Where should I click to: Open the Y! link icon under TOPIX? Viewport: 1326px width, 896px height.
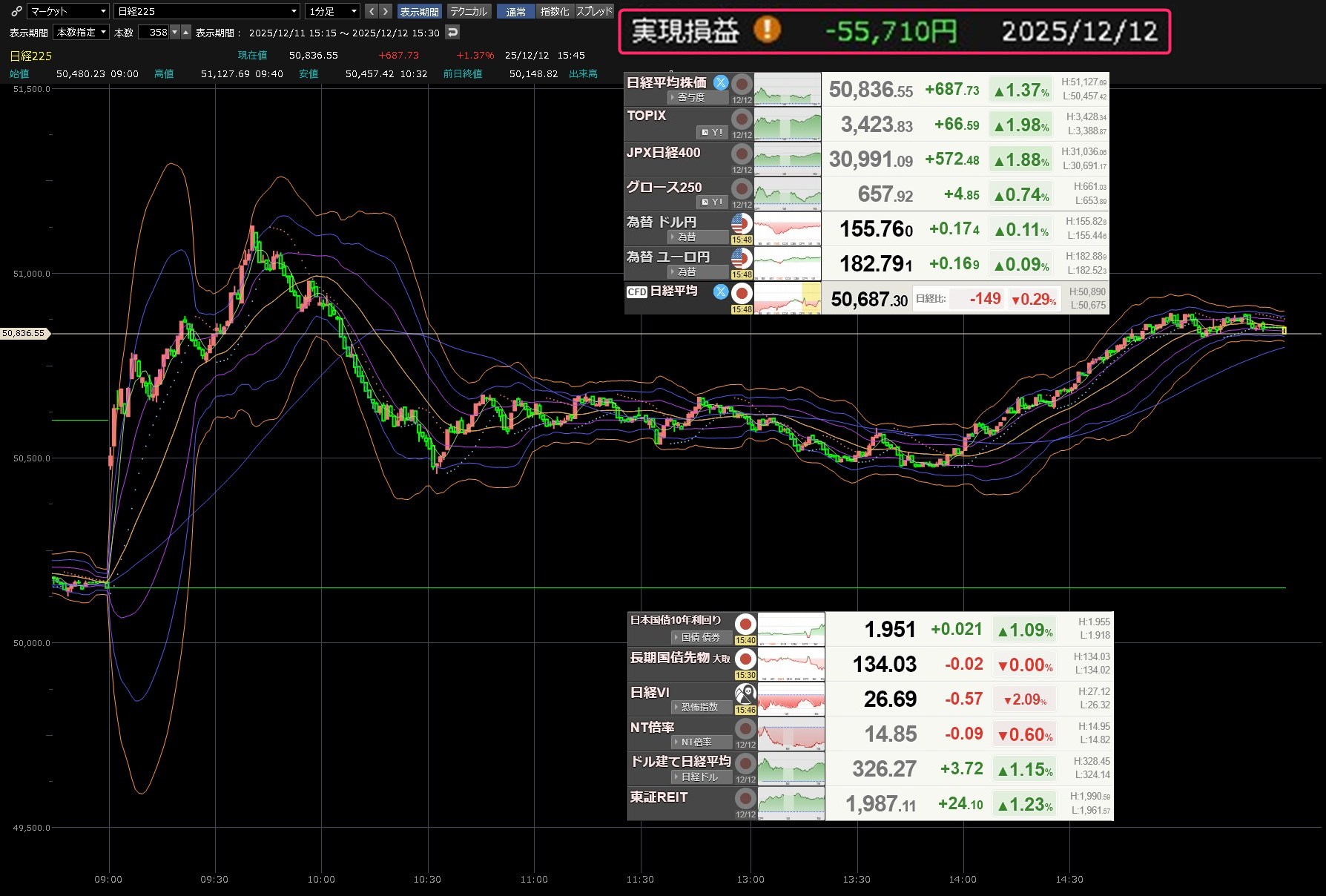pyautogui.click(x=712, y=132)
